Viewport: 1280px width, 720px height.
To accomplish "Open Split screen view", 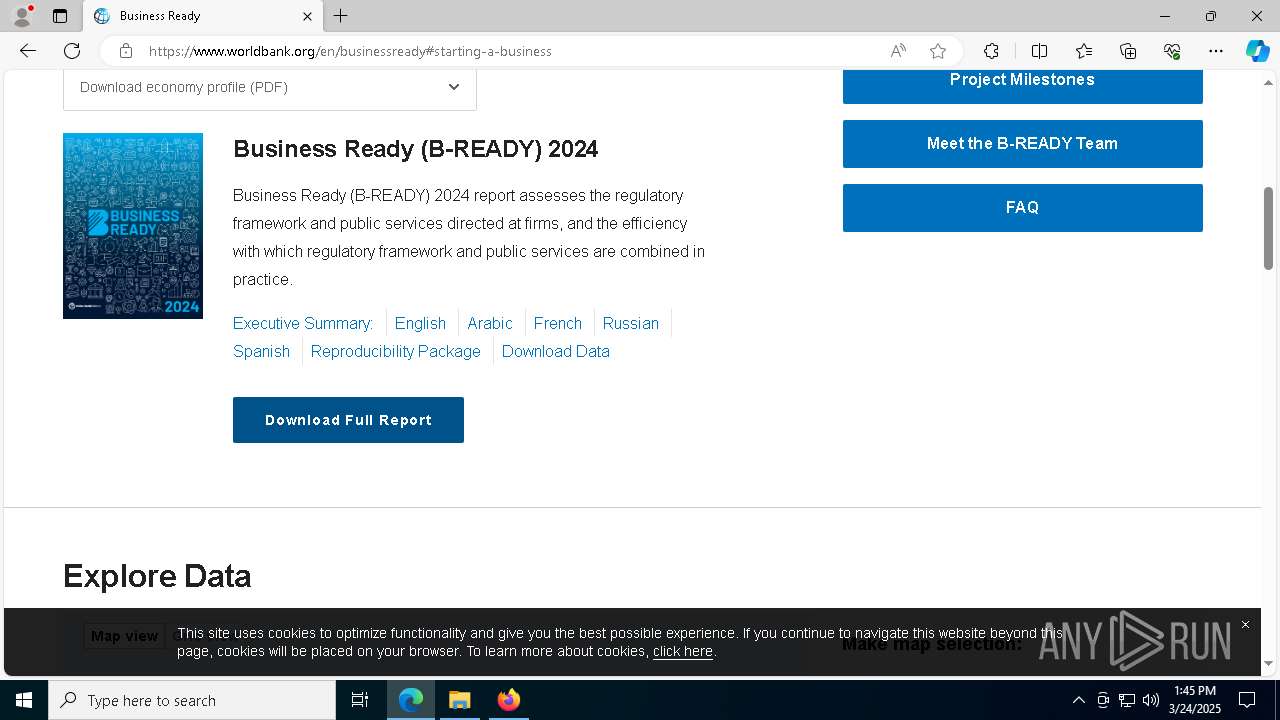I will tap(1039, 51).
